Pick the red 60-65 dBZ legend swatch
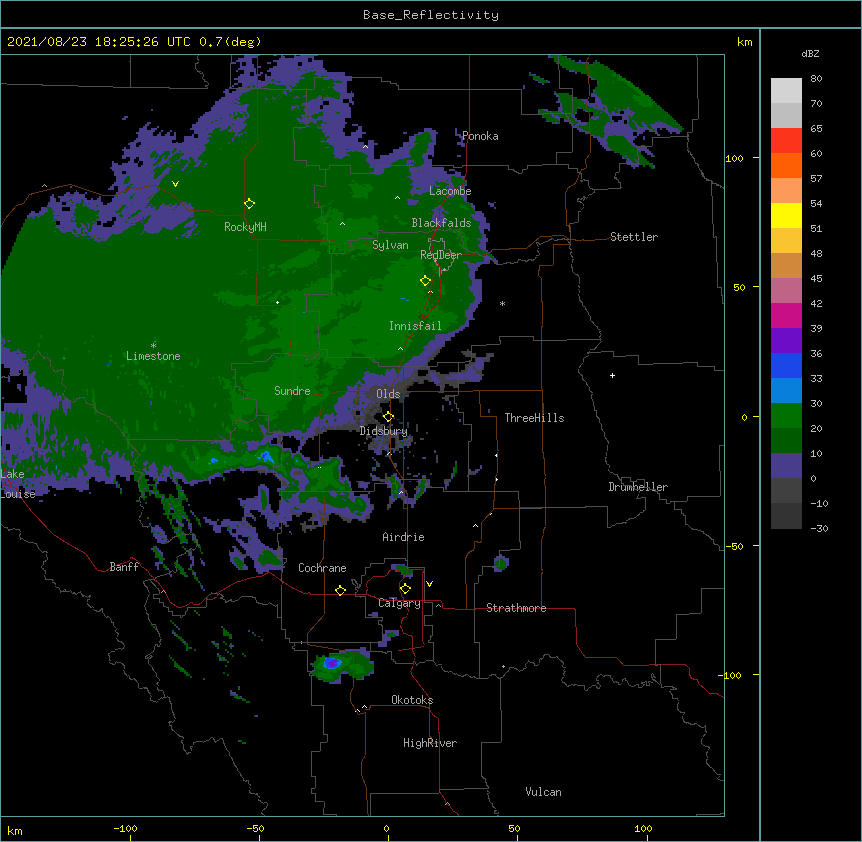The image size is (862, 842). tap(786, 141)
